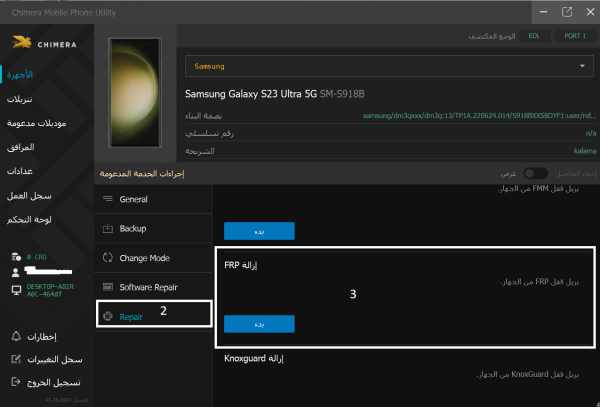600x407 pixels.
Task: Open the Samsung brand dropdown
Action: click(x=389, y=66)
